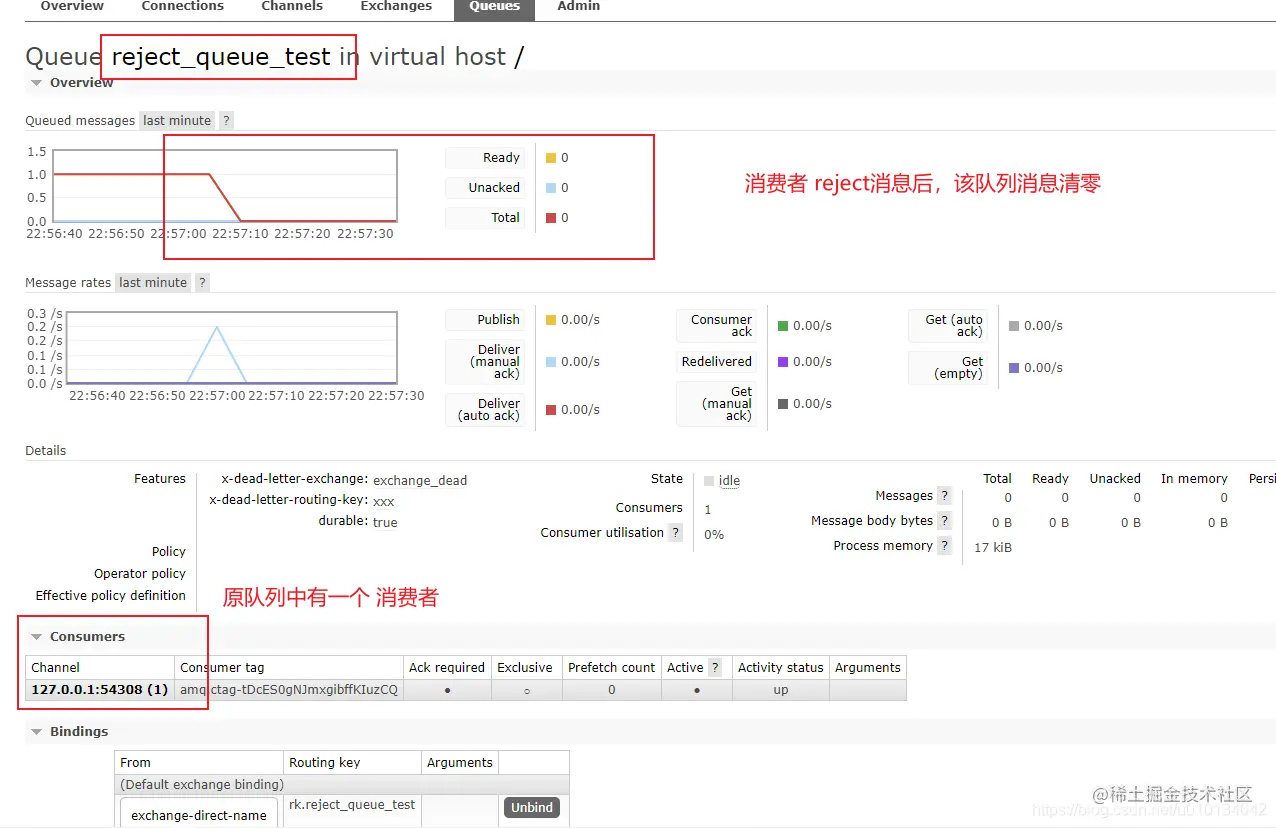Unbind the rk.reject_queue_test binding

(532, 808)
